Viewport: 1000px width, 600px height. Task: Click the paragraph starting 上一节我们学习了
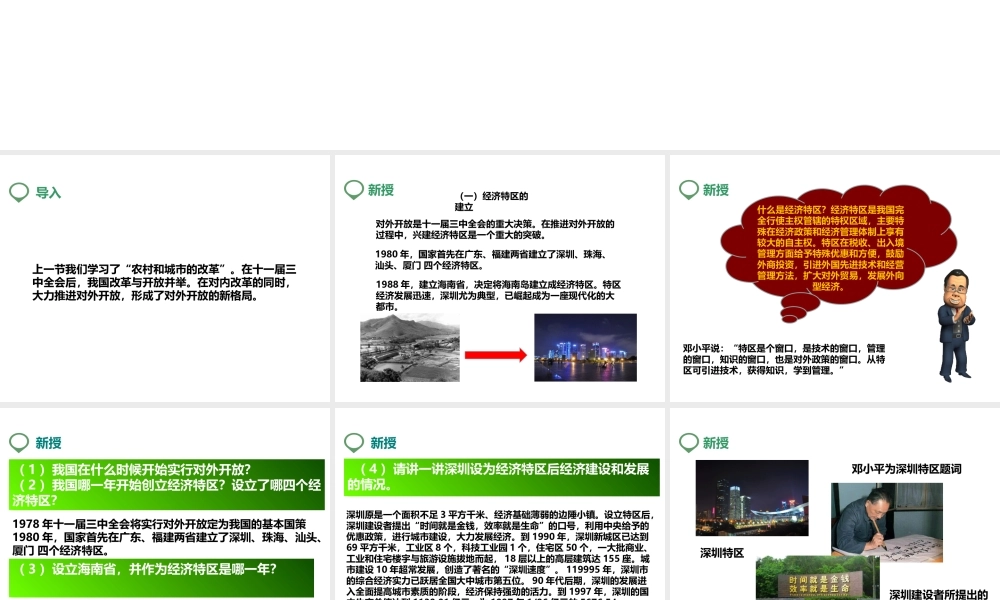click(165, 282)
